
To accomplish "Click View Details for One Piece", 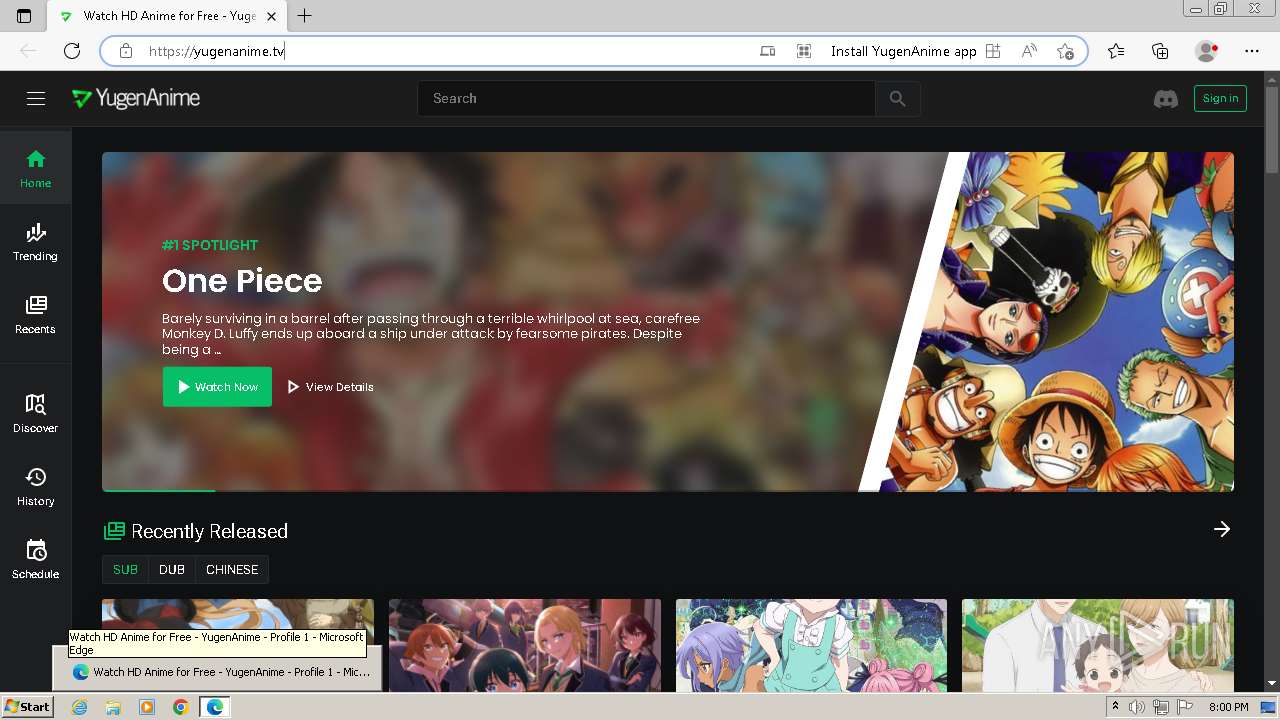I will pos(331,387).
